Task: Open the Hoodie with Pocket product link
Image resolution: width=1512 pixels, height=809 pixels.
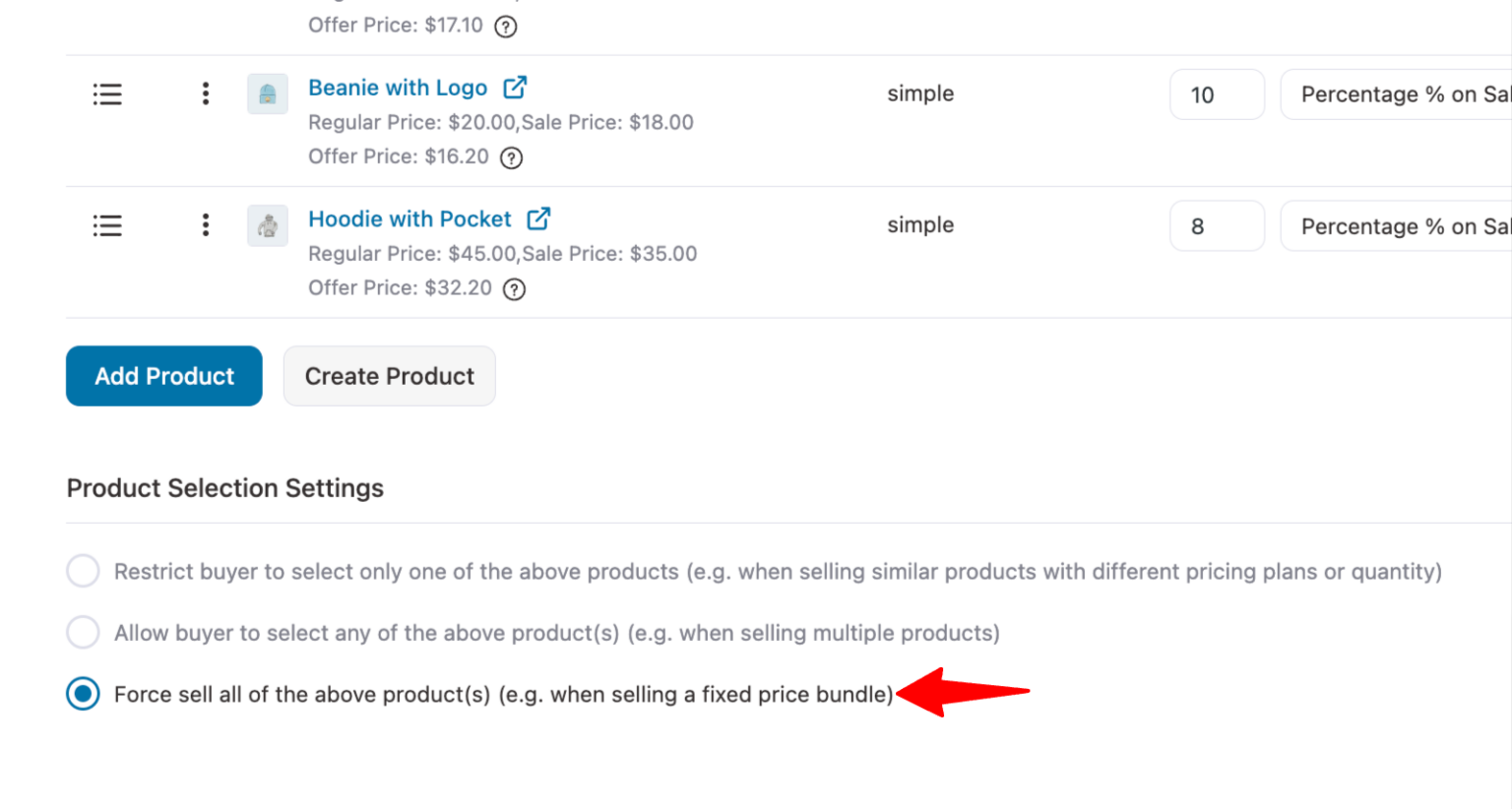Action: 409,218
